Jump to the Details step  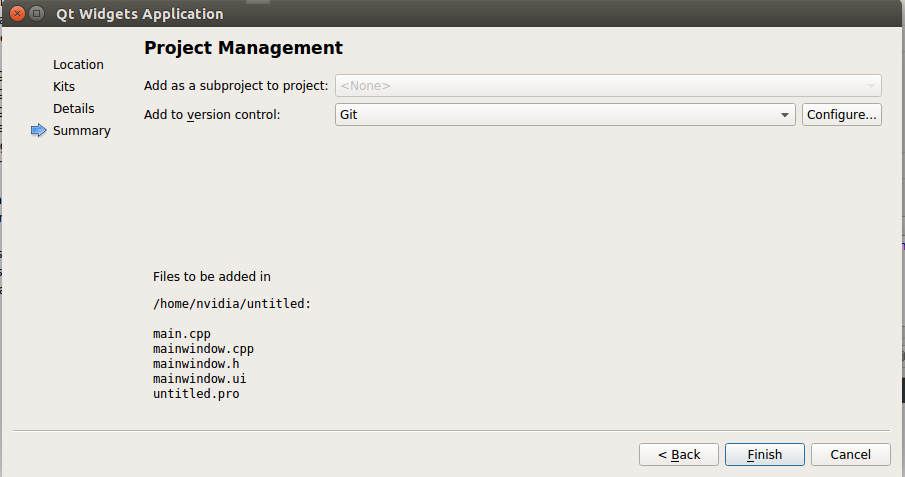(x=74, y=109)
